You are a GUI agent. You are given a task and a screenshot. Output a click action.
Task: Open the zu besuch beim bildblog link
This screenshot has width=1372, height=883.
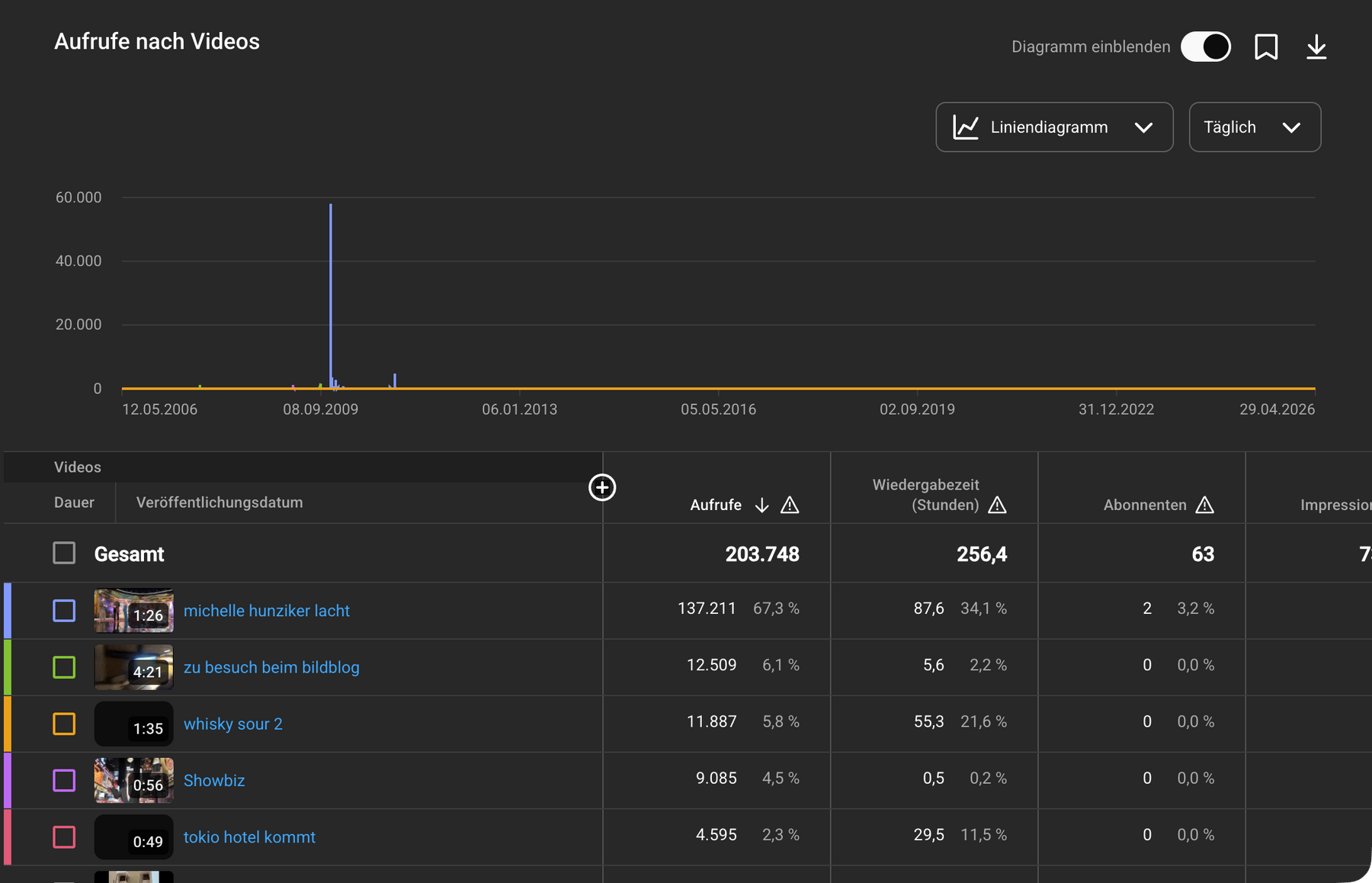tap(271, 667)
